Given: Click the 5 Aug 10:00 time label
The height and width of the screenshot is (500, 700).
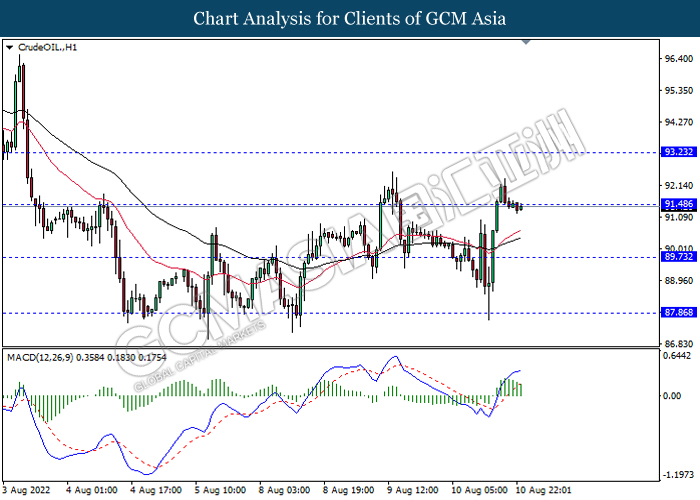Looking at the screenshot, I should coord(221,490).
